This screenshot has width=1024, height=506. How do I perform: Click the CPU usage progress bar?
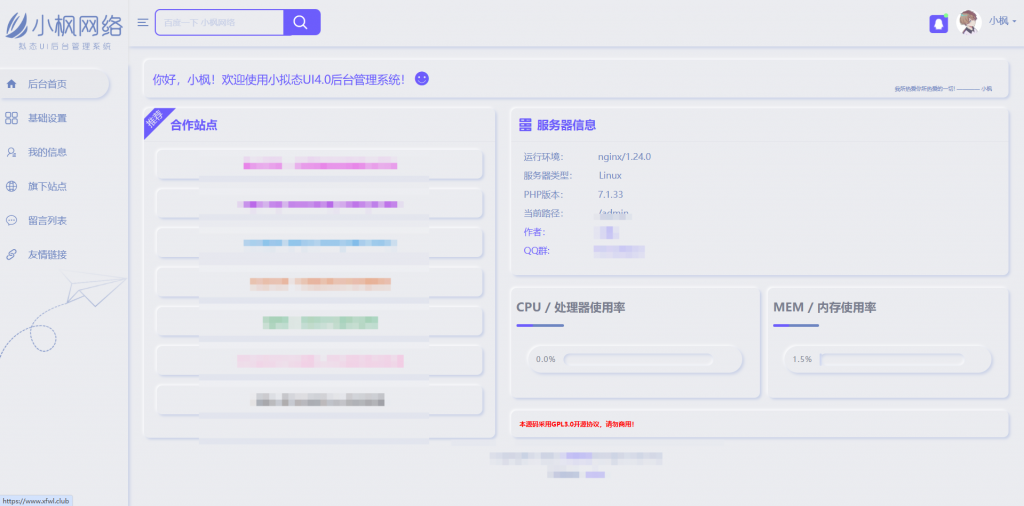click(638, 359)
